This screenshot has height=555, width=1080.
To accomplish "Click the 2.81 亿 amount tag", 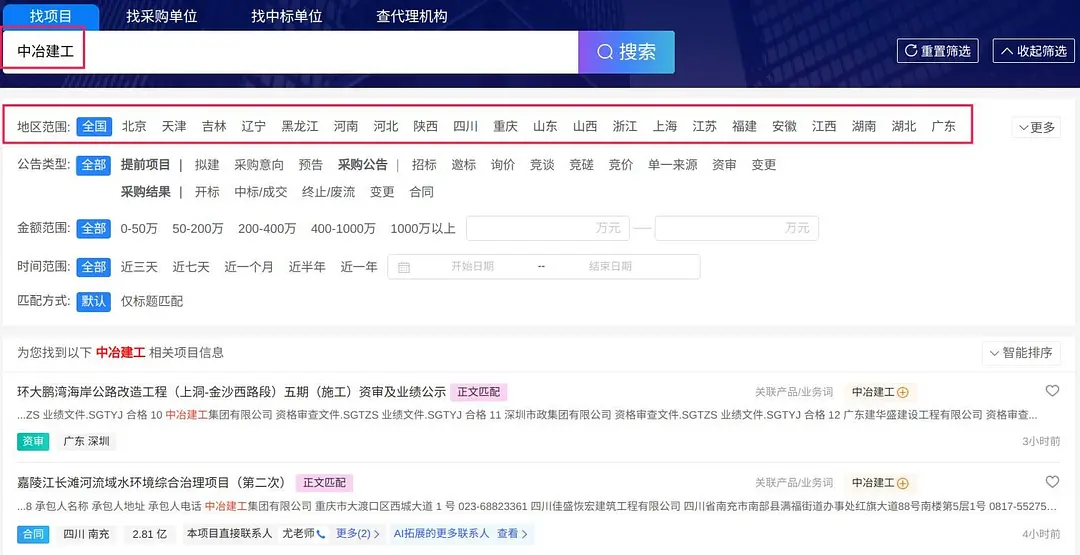I will (150, 534).
